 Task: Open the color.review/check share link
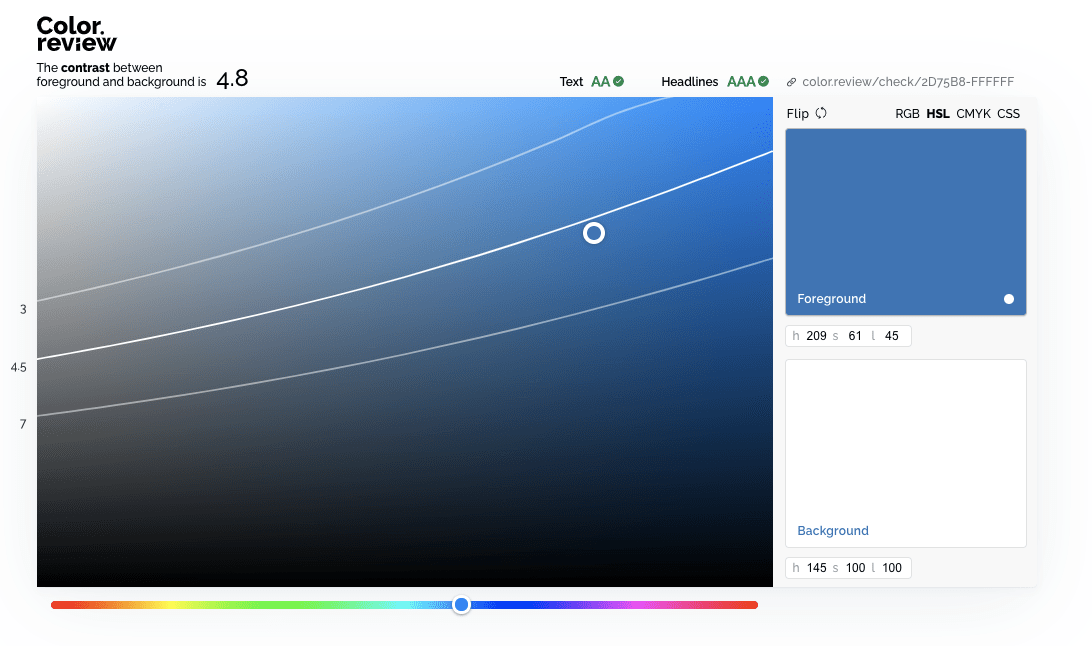(907, 82)
